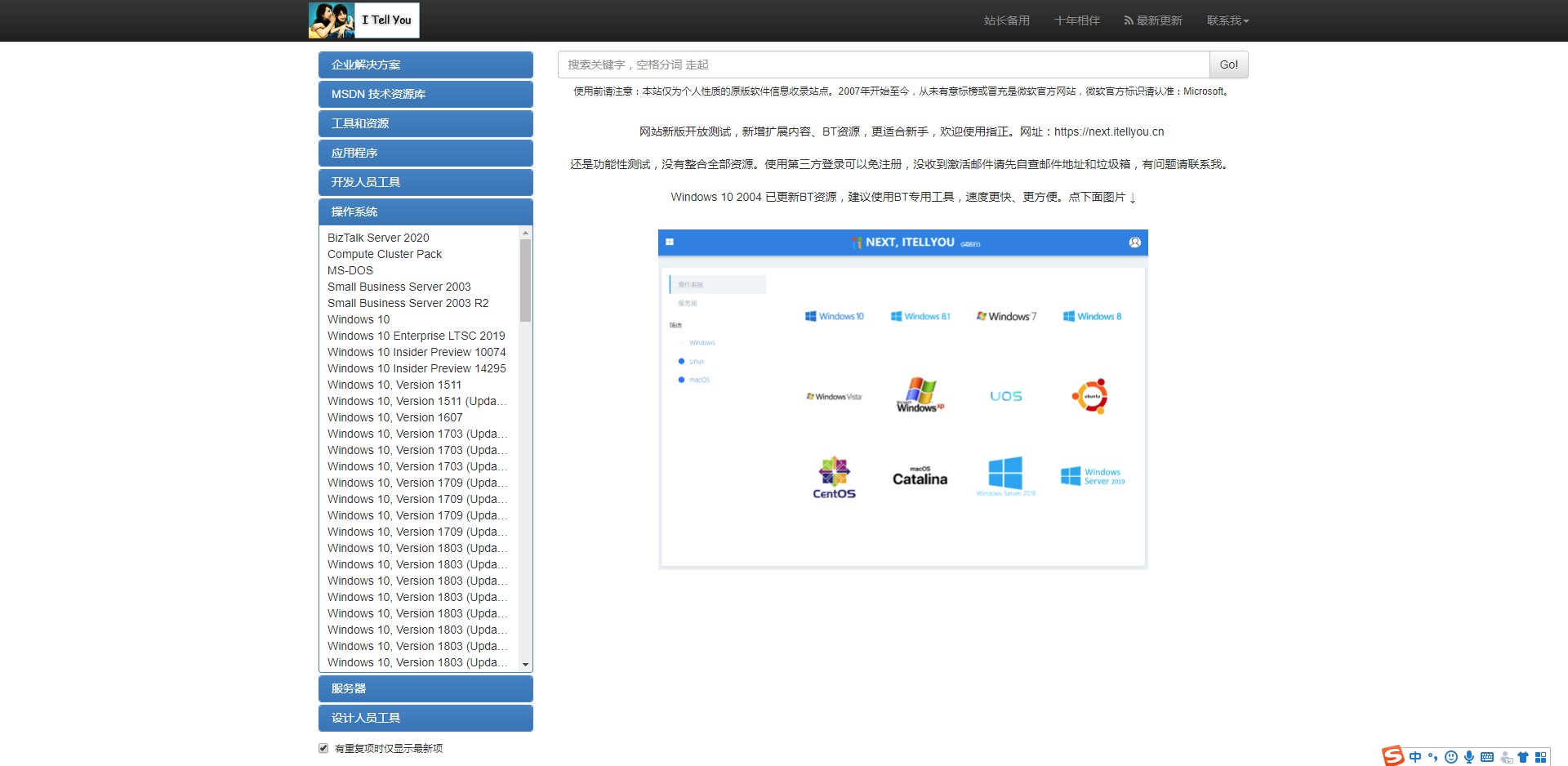1568x766 pixels.
Task: Toggle the punctuation mode icon in Sogou bar
Action: pyautogui.click(x=1433, y=757)
